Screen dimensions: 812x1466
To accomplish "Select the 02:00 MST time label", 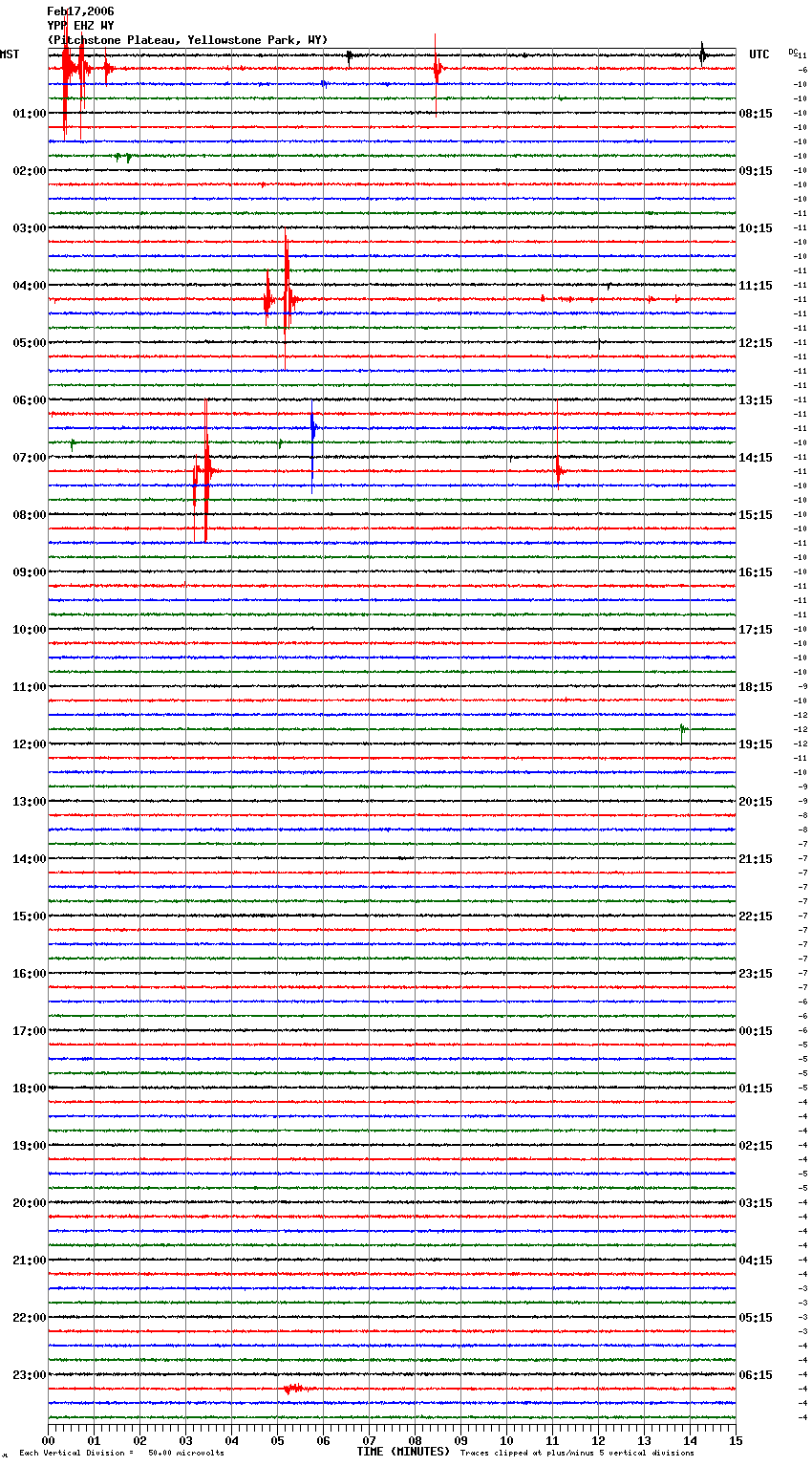I will 29,171.
